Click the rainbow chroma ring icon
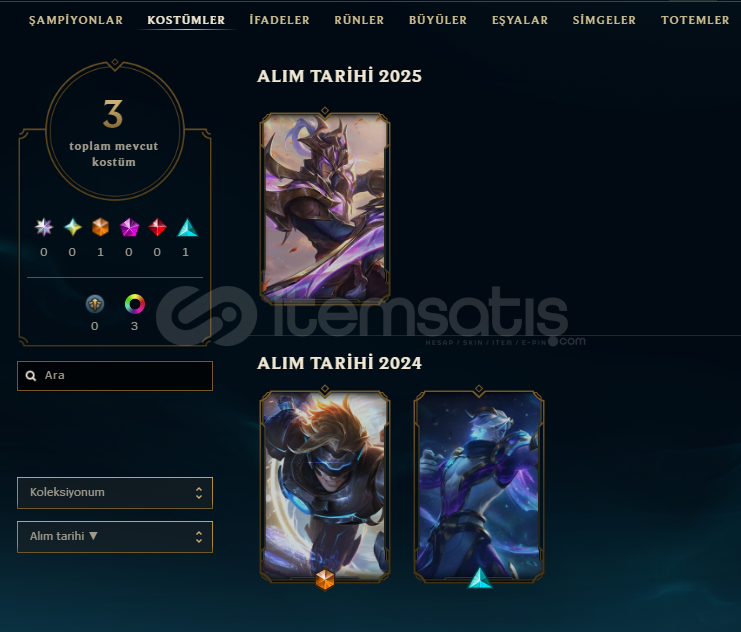Image resolution: width=741 pixels, height=632 pixels. click(x=135, y=304)
